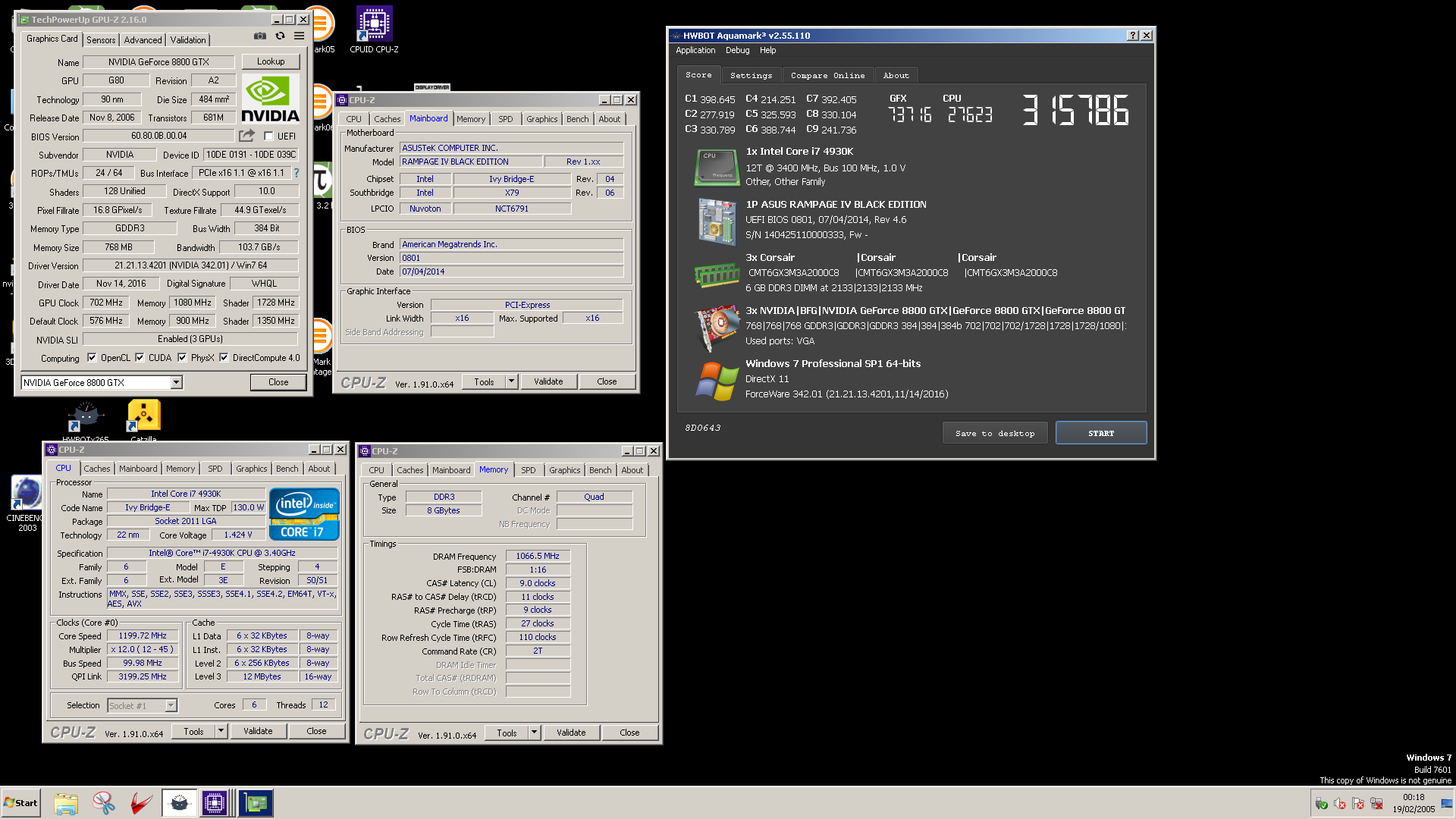
Task: Switch to Sensors tab in GPU-Z
Action: (101, 40)
